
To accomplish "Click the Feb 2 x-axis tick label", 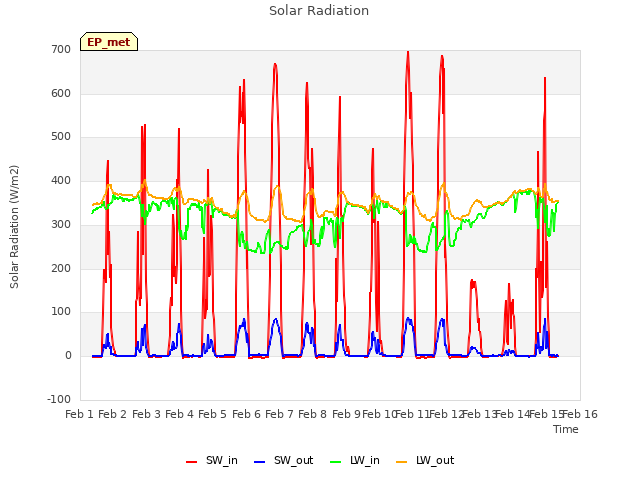I will (113, 414).
